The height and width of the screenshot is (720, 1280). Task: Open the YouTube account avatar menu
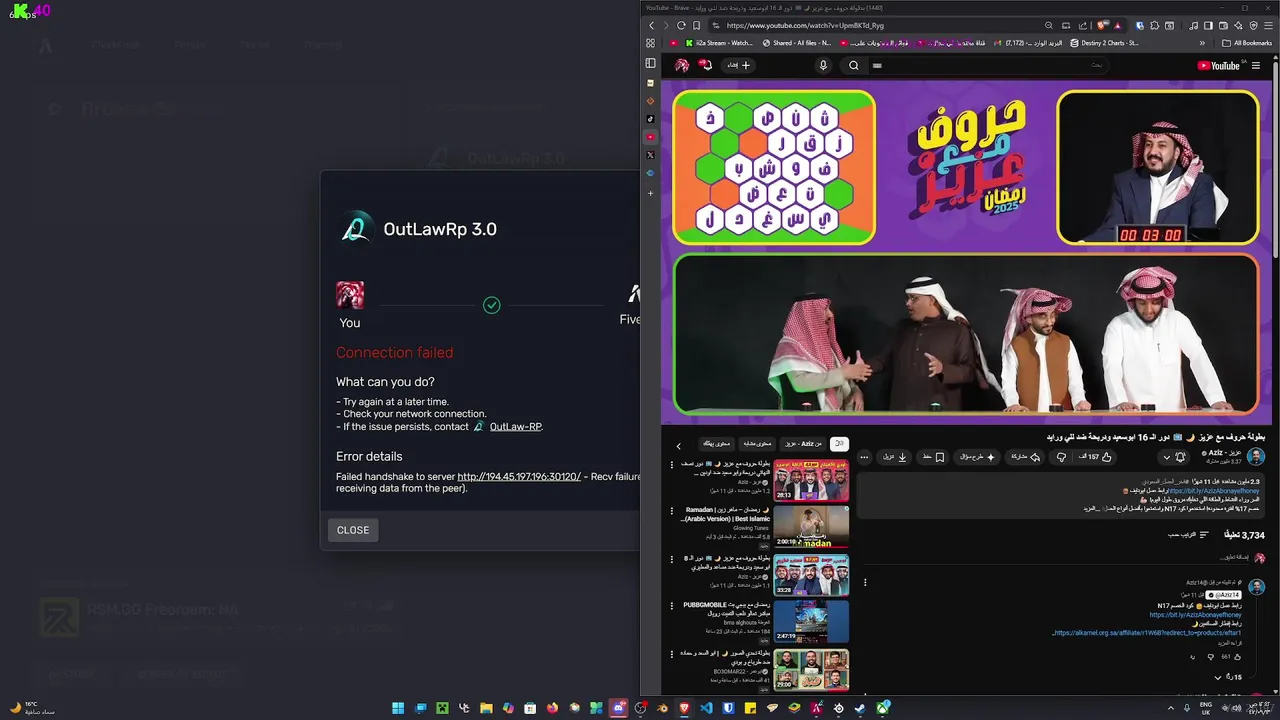click(682, 65)
